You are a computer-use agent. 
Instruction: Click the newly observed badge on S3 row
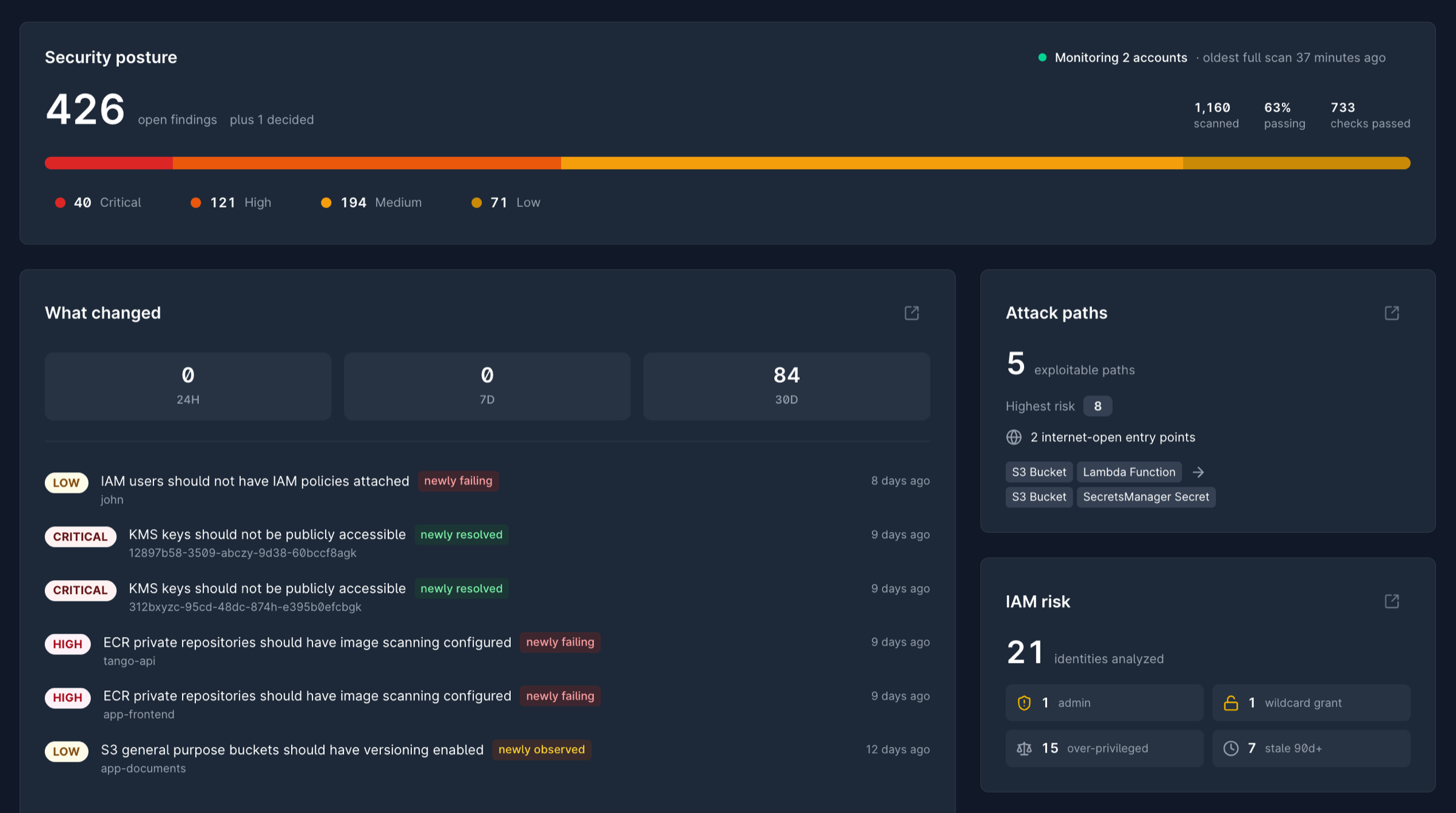(542, 750)
